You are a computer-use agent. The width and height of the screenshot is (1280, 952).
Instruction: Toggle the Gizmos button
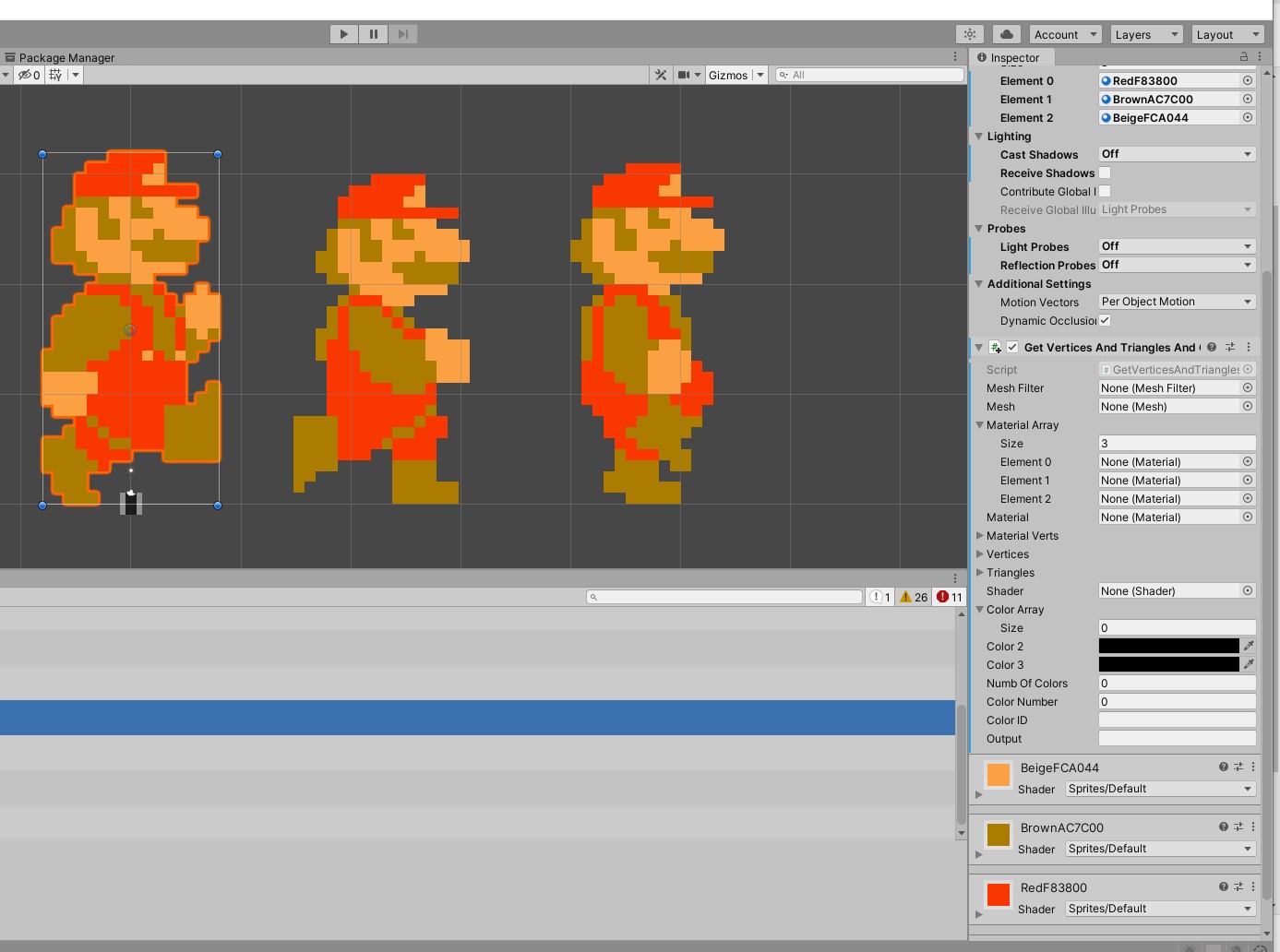click(728, 75)
